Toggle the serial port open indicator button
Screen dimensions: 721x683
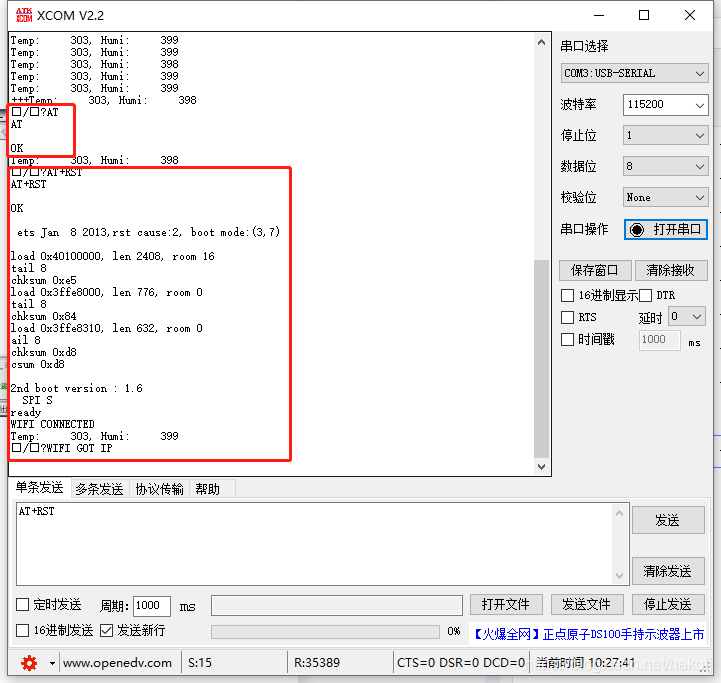coord(665,229)
